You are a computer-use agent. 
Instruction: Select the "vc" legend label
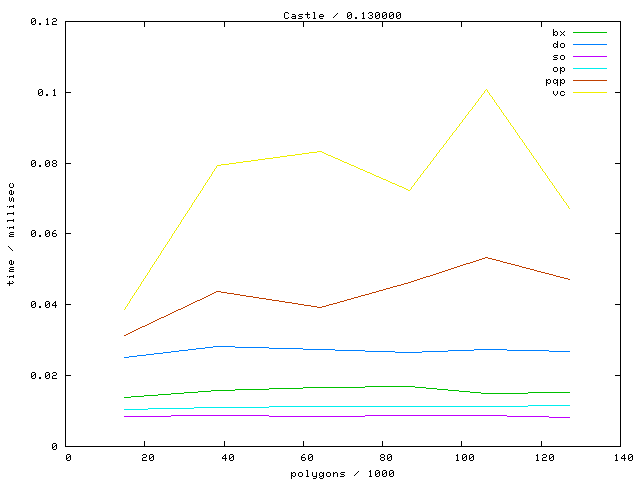pyautogui.click(x=558, y=93)
